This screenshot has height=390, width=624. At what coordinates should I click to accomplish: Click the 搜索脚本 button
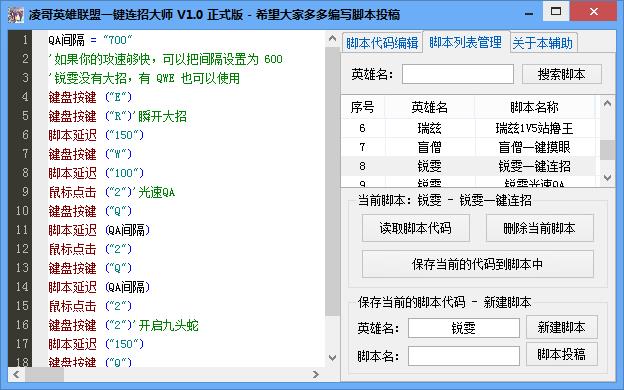click(x=562, y=74)
